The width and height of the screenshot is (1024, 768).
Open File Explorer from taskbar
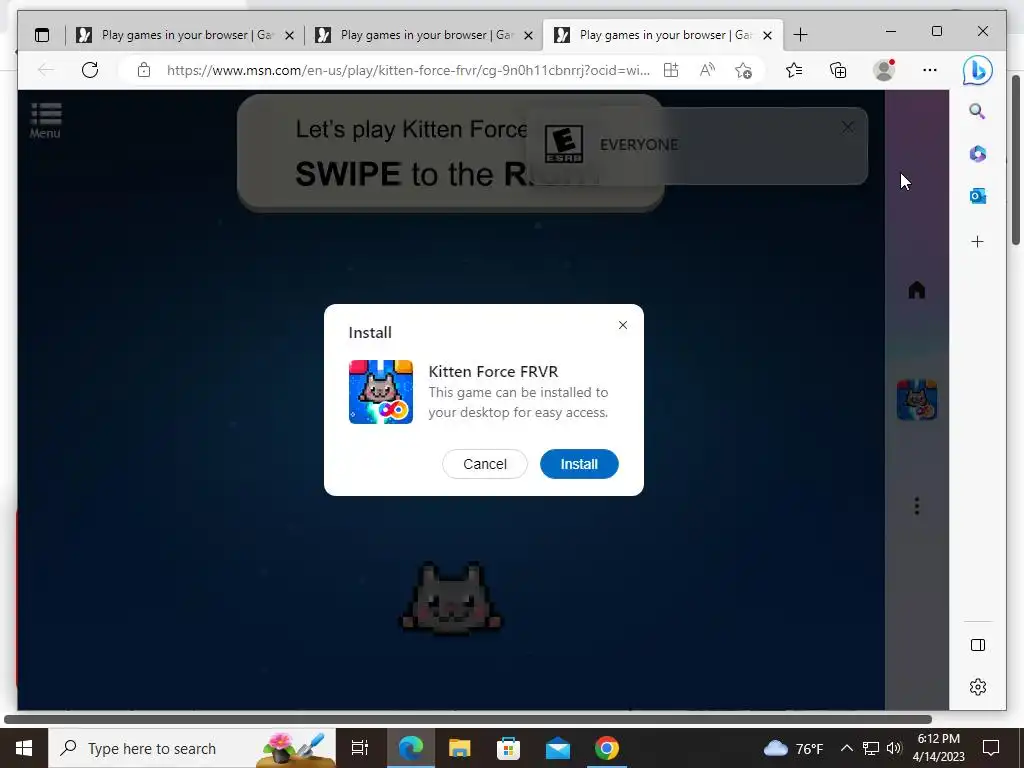[x=460, y=748]
